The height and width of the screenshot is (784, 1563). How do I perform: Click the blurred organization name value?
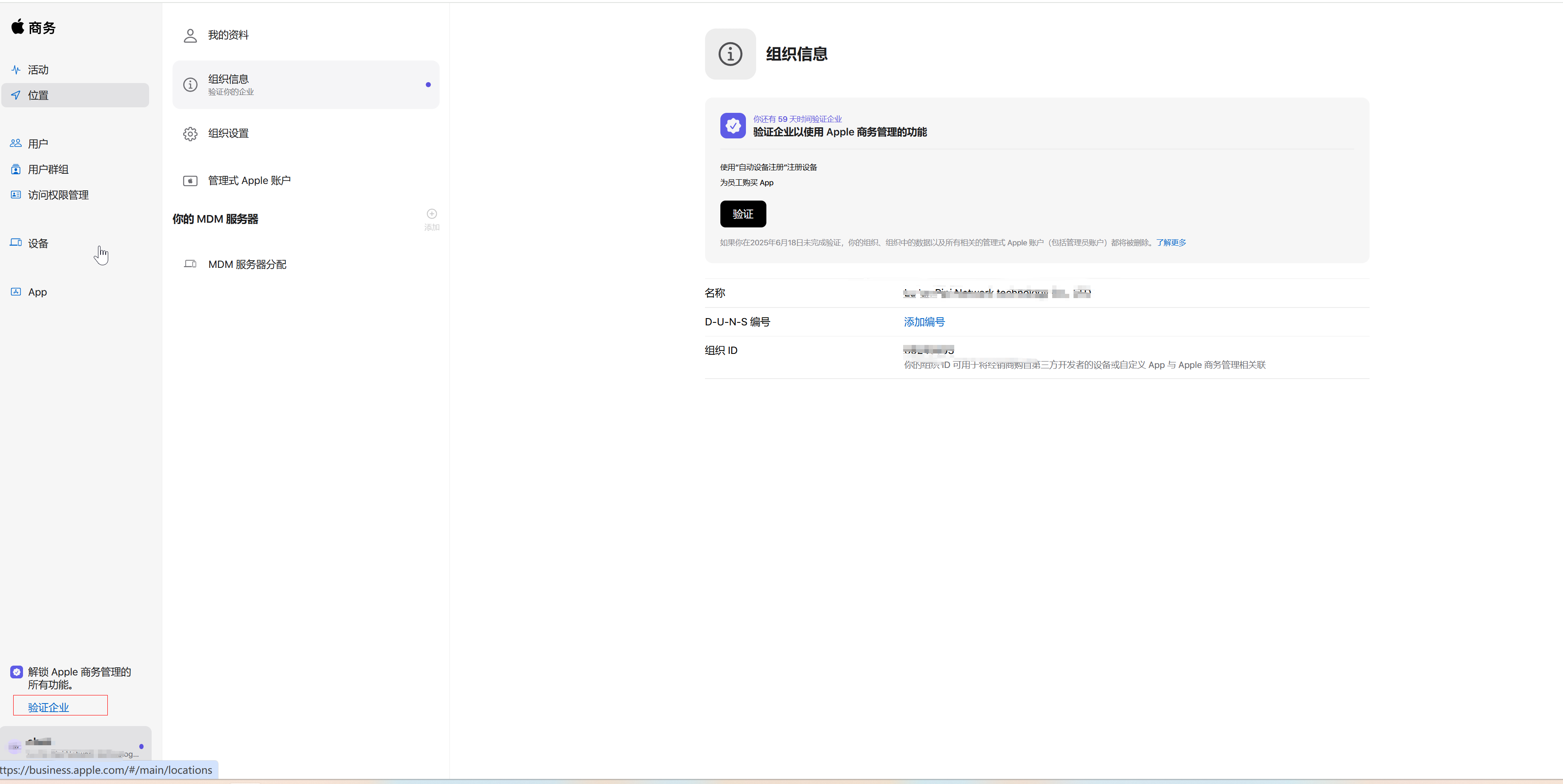[997, 293]
